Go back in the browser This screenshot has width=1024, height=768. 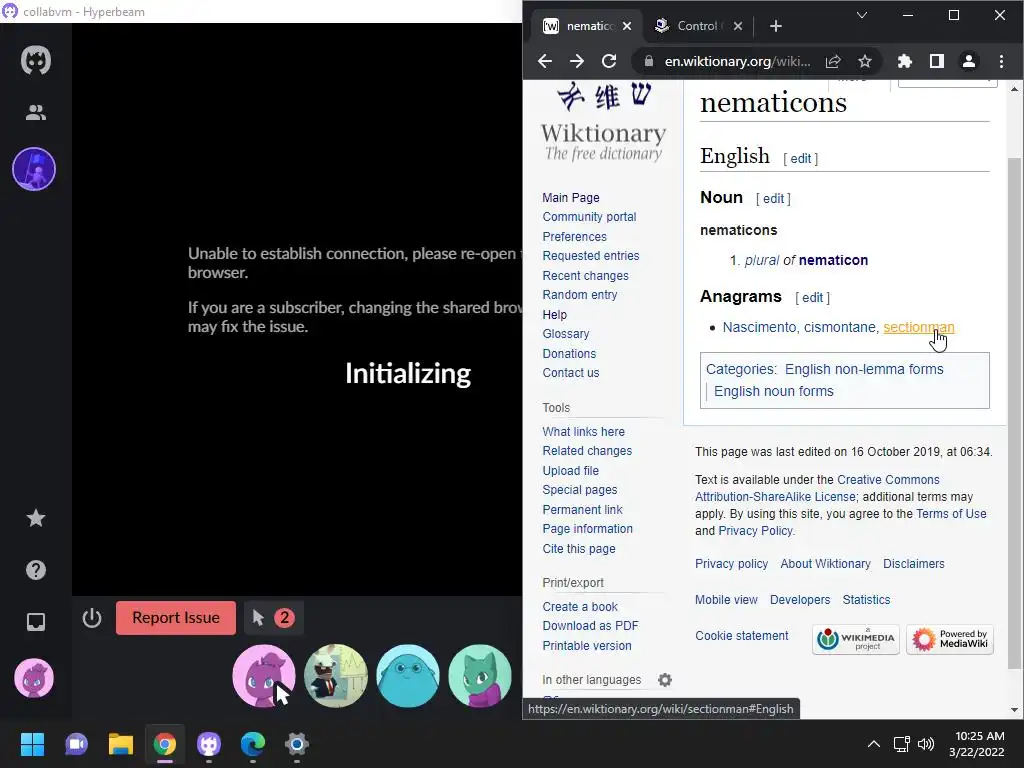click(x=545, y=61)
